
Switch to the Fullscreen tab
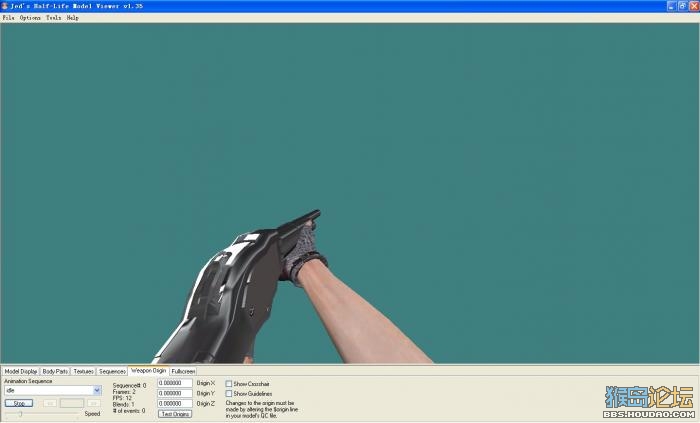tap(183, 371)
